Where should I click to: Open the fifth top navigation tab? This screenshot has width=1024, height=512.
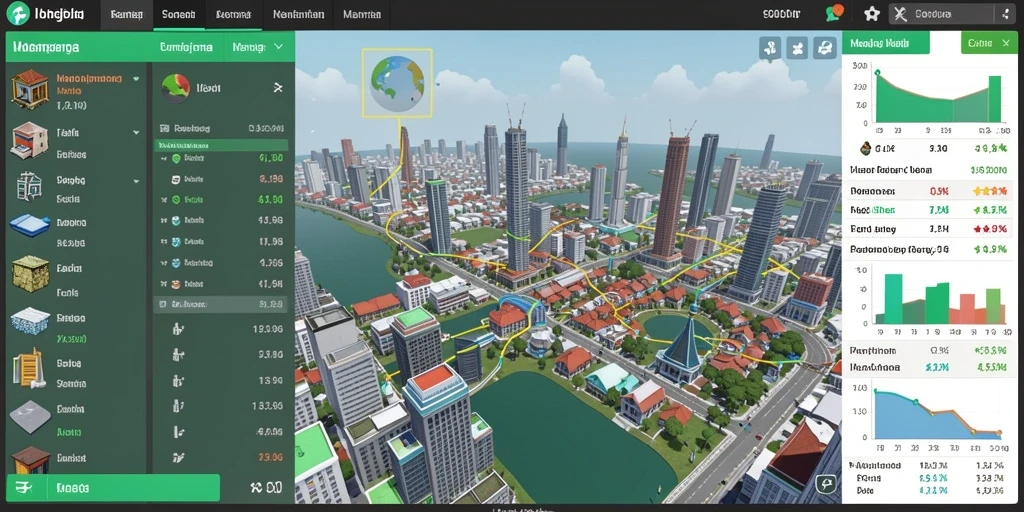[x=361, y=14]
